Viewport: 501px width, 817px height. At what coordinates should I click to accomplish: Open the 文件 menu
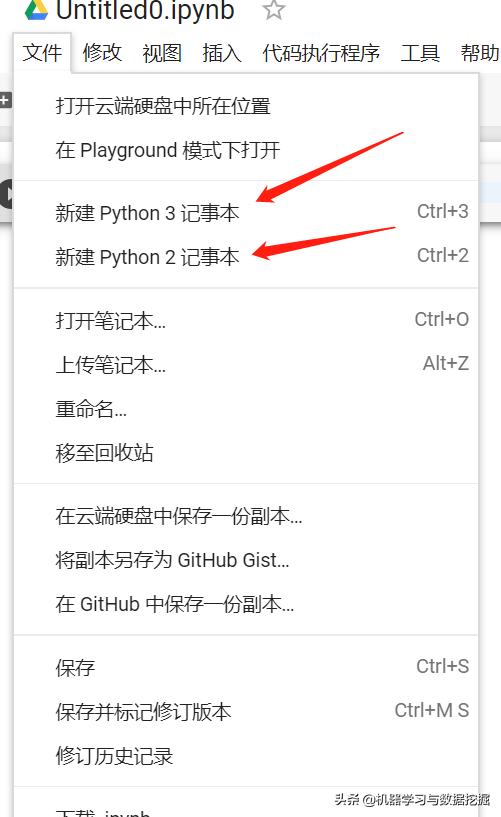tap(42, 53)
